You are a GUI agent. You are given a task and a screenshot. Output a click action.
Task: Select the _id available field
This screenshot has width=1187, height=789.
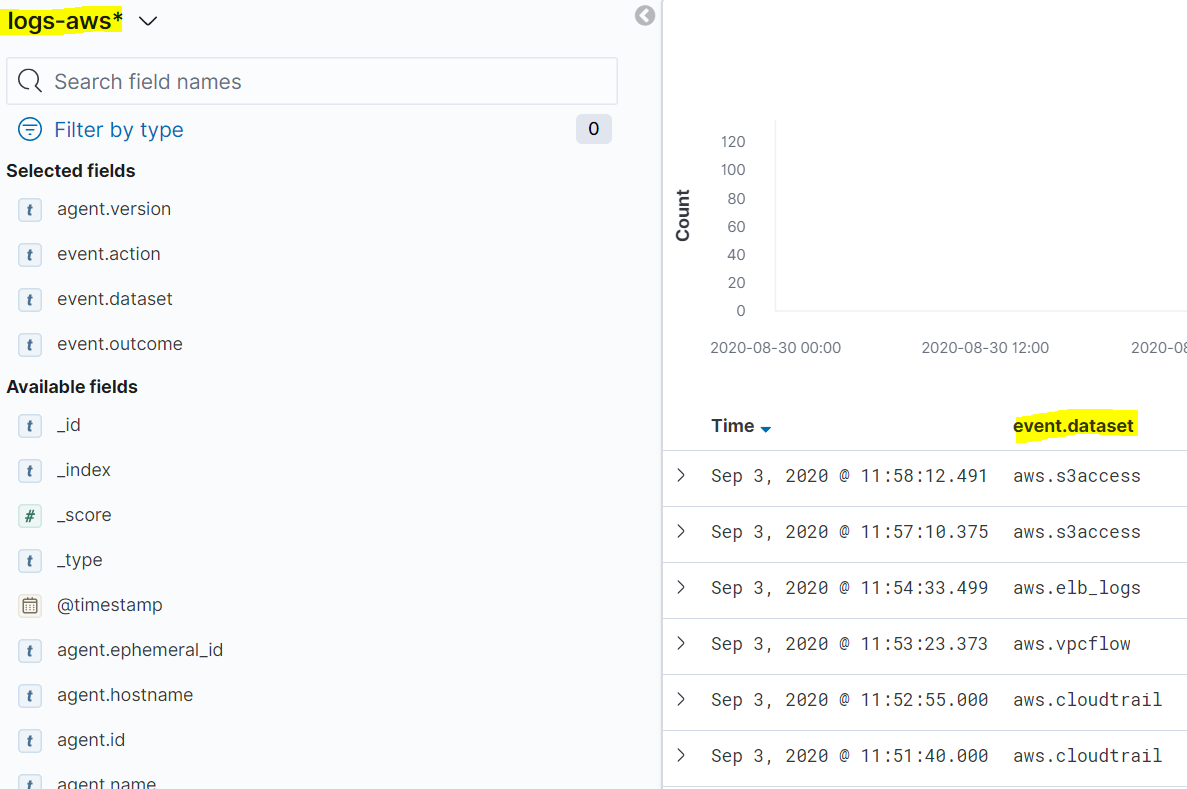pyautogui.click(x=68, y=425)
